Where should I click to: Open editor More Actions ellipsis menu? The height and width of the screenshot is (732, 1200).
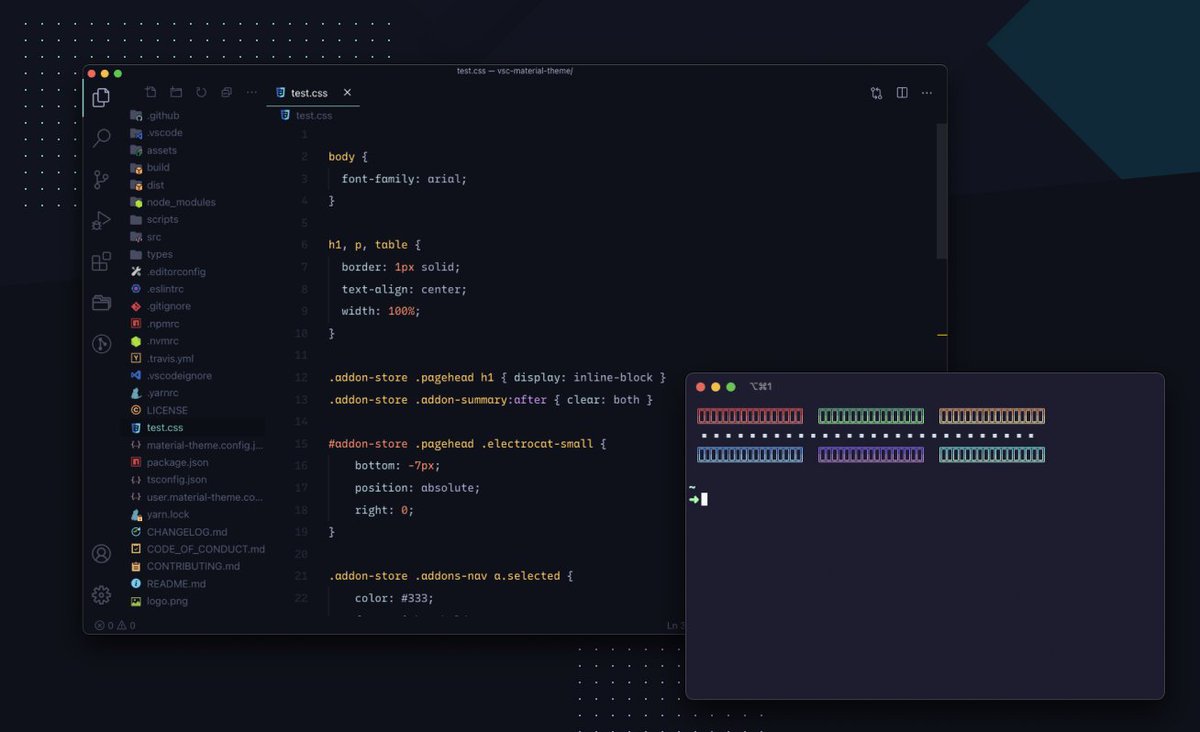(927, 93)
